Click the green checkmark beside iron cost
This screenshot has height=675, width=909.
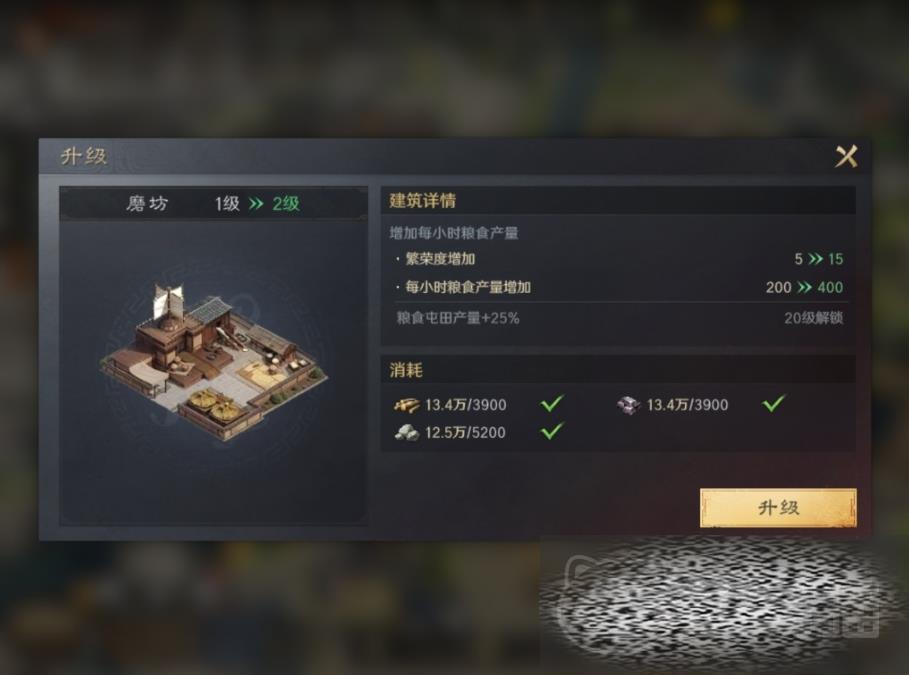pos(773,402)
